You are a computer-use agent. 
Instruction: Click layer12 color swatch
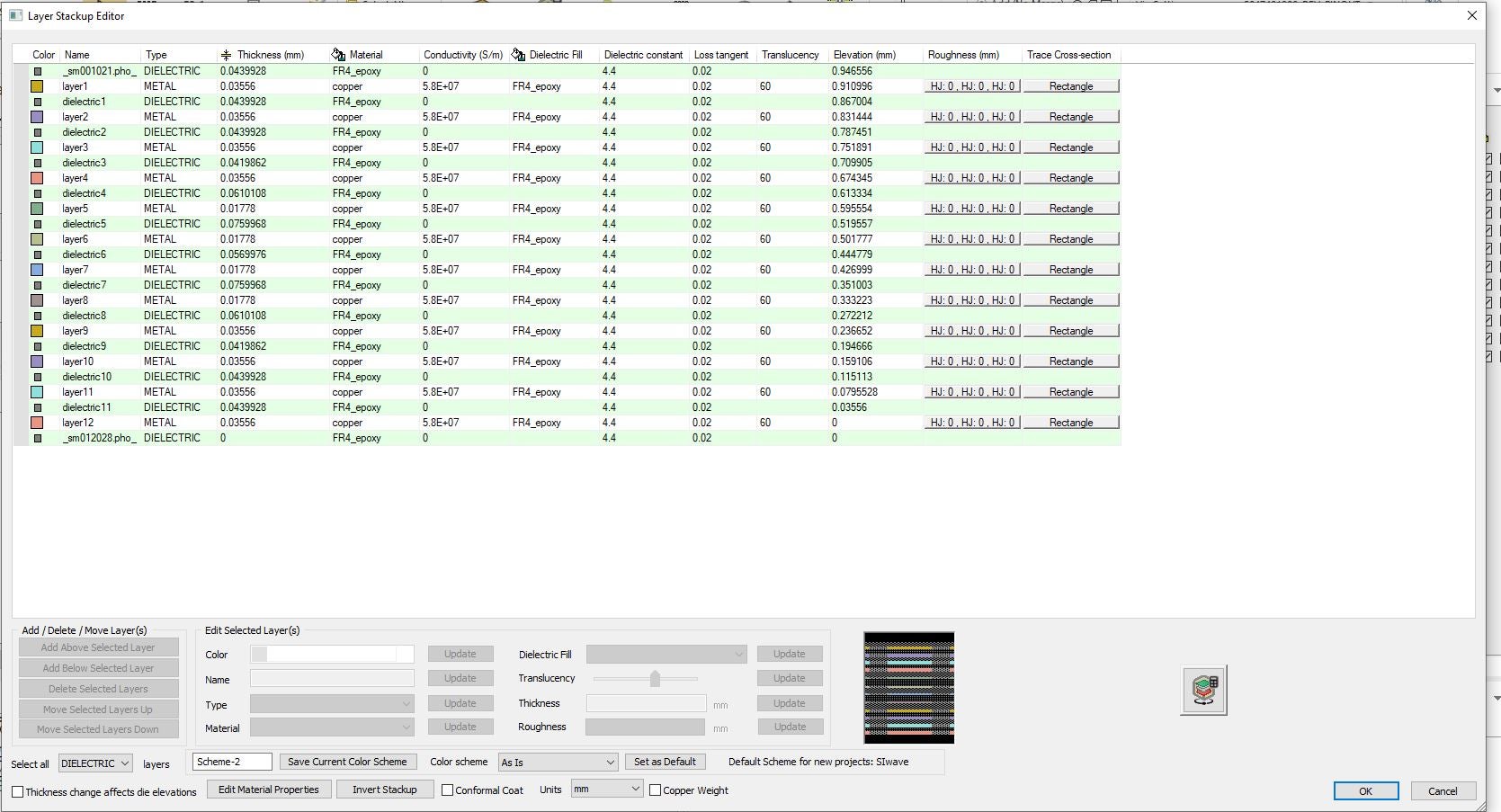(x=37, y=423)
